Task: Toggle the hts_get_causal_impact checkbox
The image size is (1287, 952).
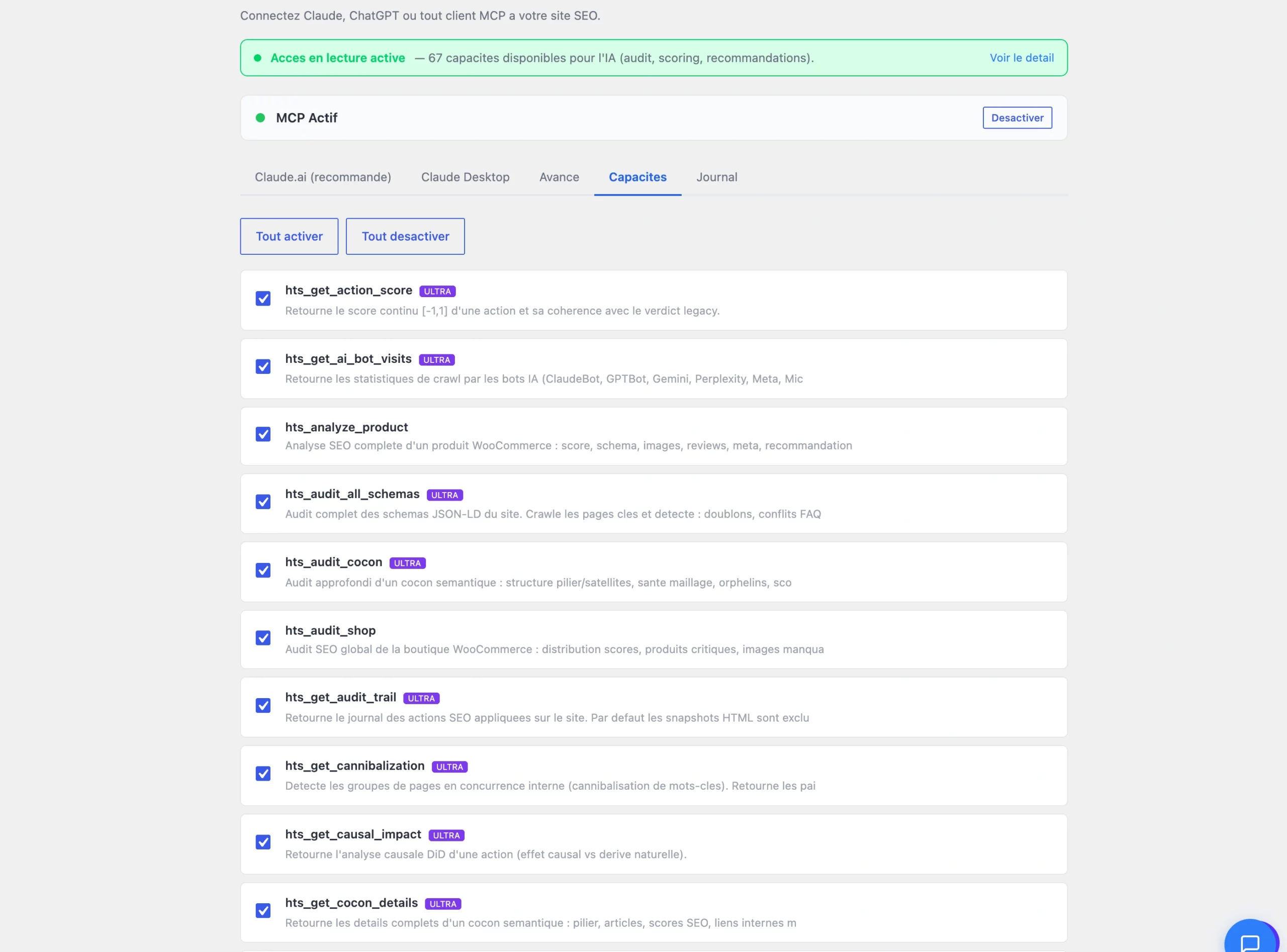Action: click(263, 842)
